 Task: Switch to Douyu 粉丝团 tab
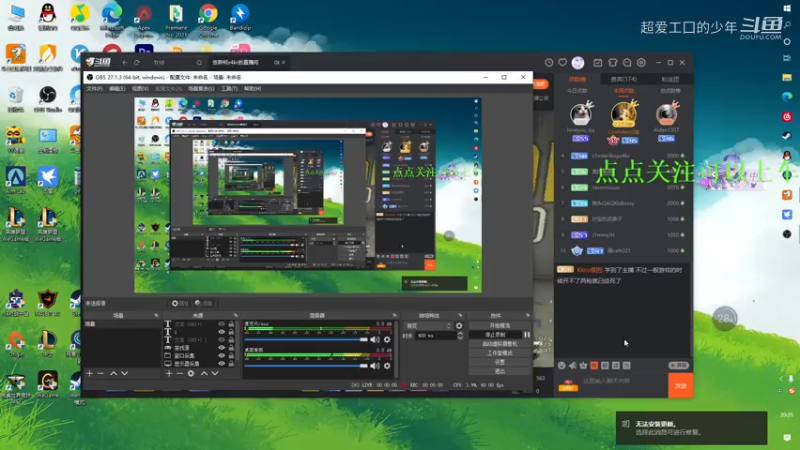(670, 79)
